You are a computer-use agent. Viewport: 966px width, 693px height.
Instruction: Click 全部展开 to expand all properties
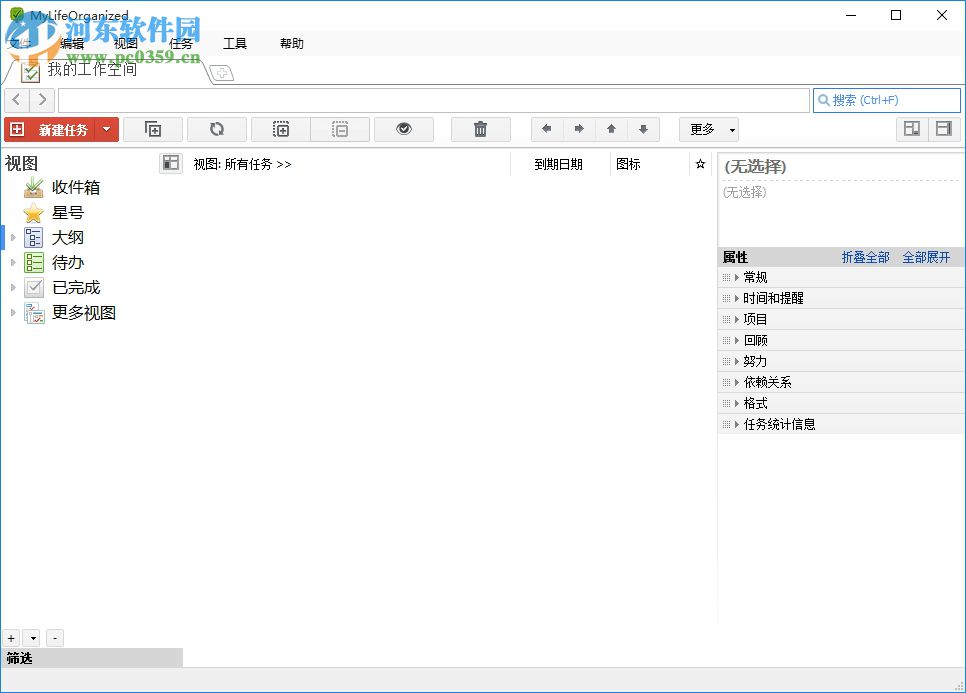(x=926, y=257)
